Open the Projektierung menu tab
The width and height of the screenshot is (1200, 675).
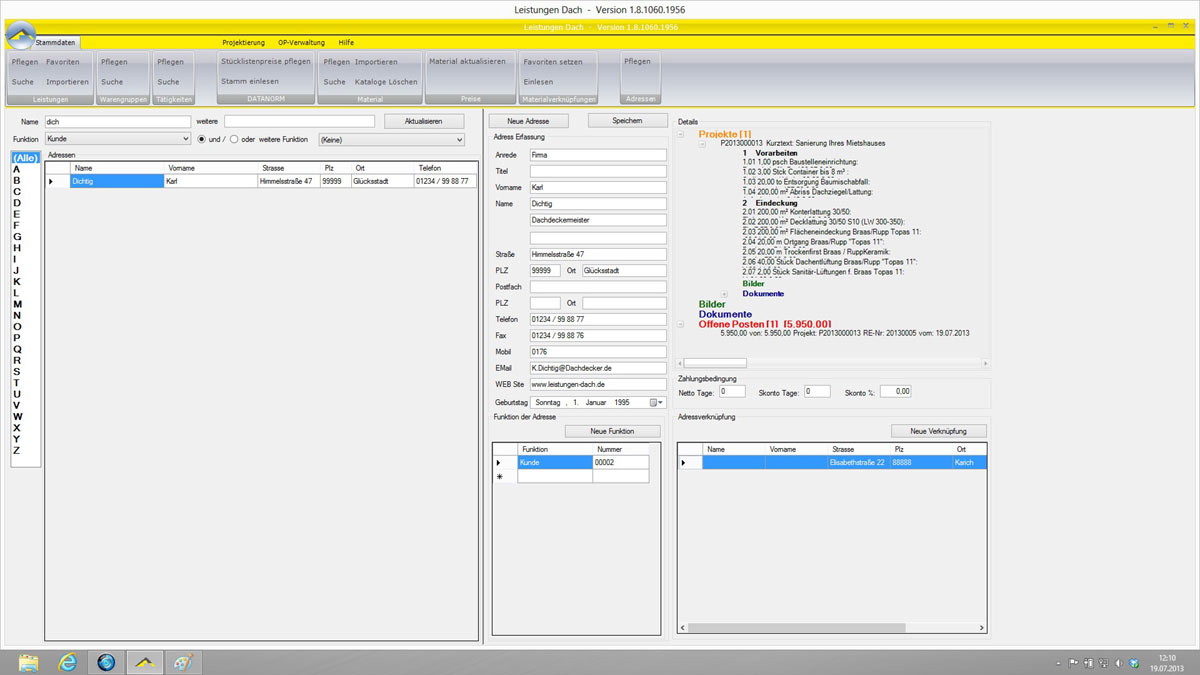point(243,43)
